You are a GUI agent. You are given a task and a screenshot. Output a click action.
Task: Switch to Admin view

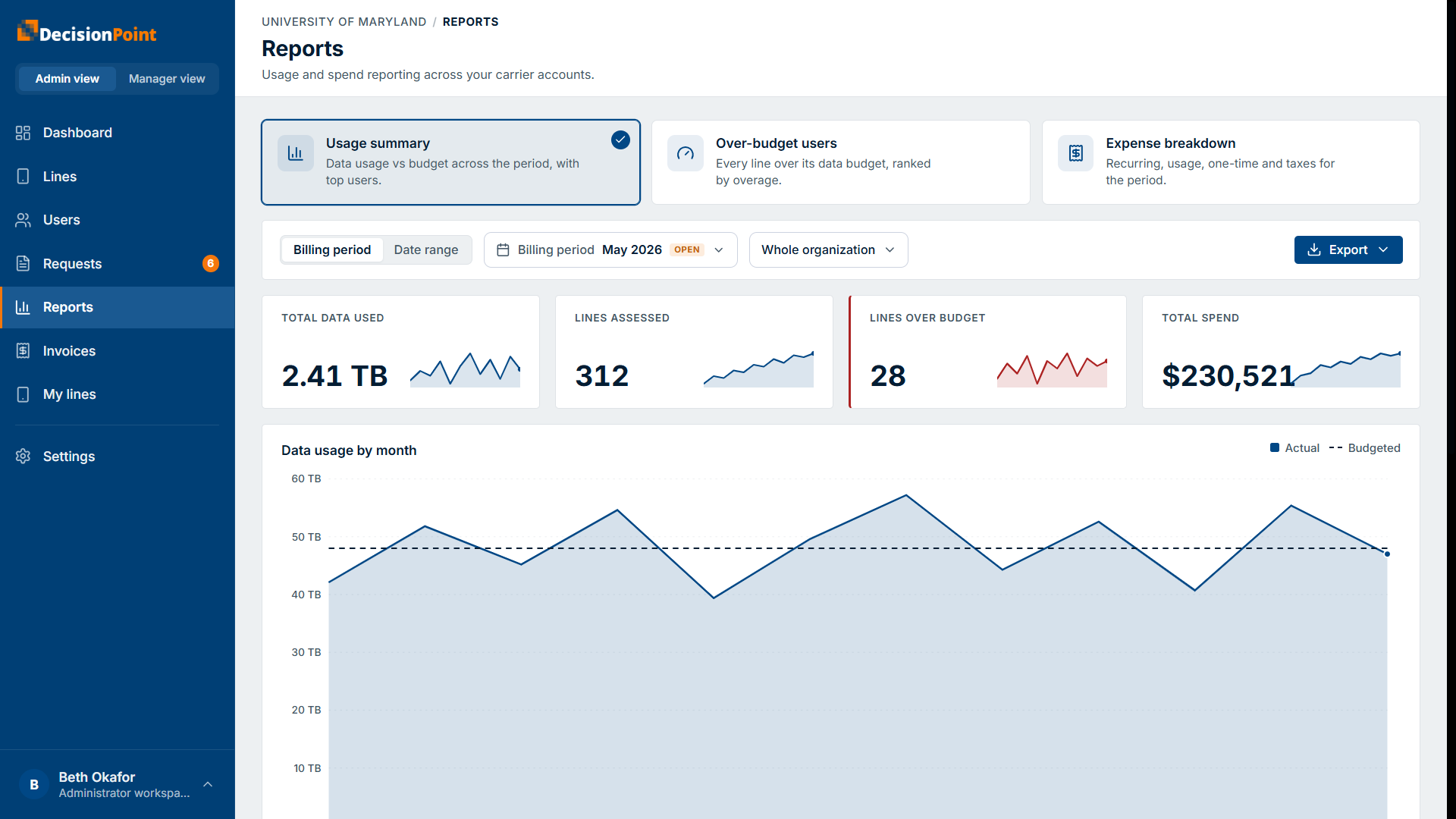tap(67, 79)
